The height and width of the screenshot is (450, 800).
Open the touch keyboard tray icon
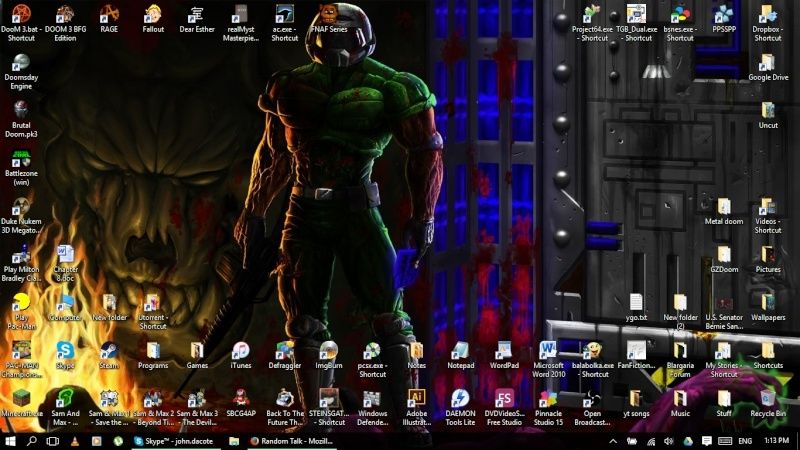coord(725,441)
